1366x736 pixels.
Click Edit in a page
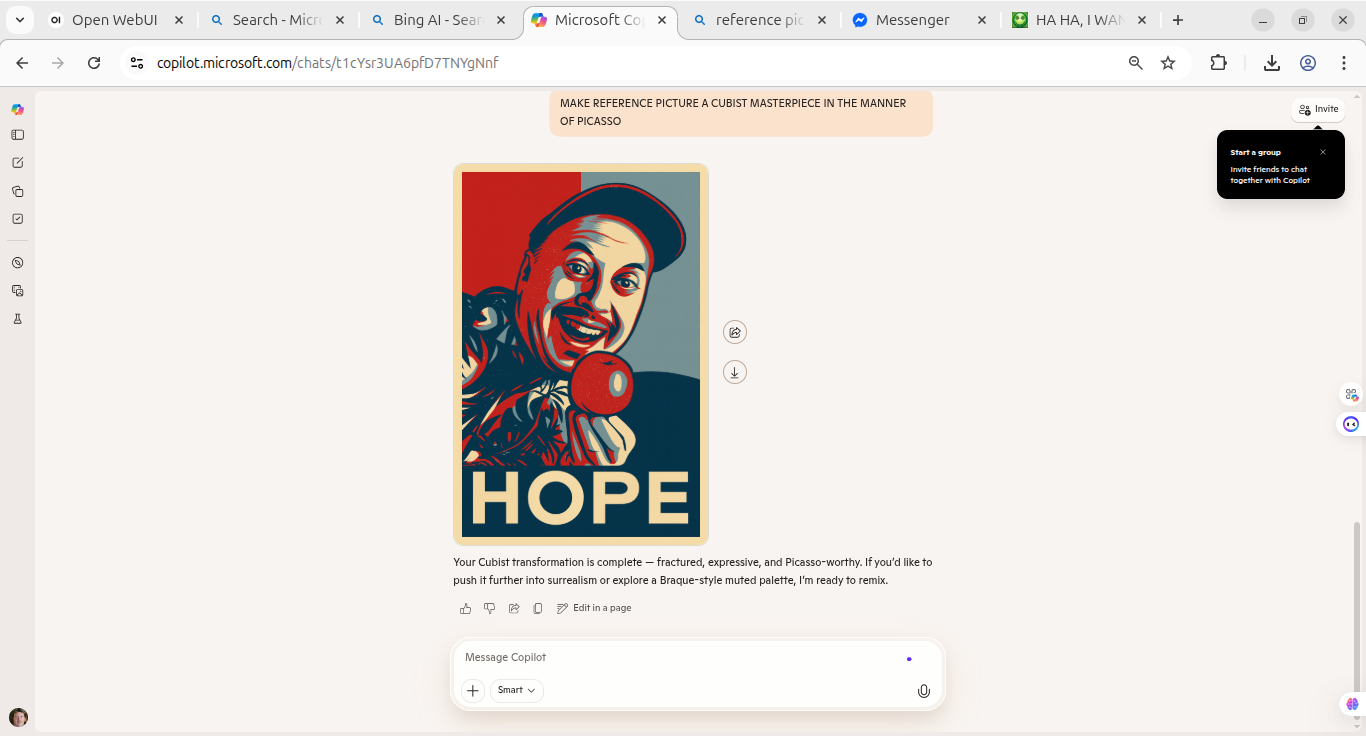pos(594,608)
